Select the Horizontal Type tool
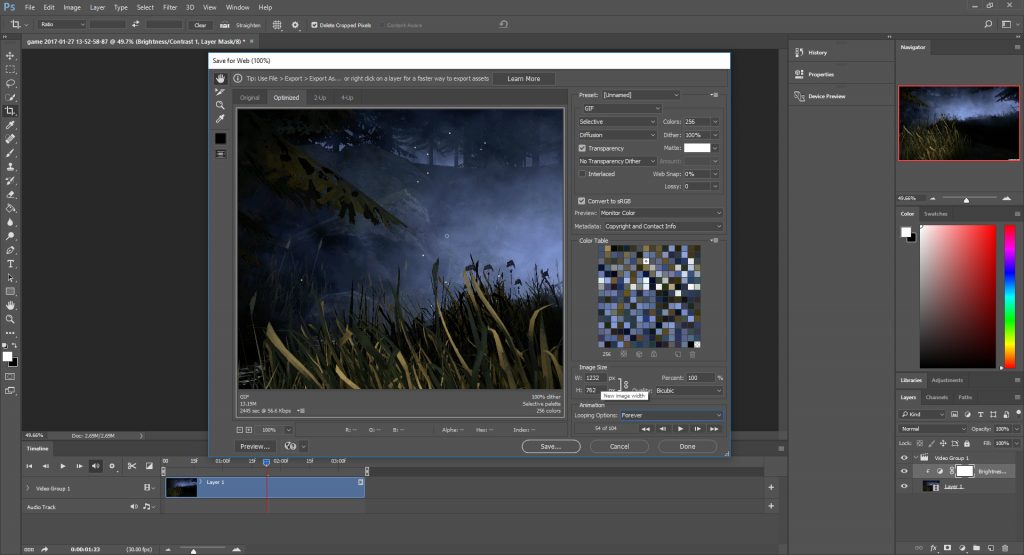Image resolution: width=1024 pixels, height=555 pixels. pyautogui.click(x=10, y=264)
